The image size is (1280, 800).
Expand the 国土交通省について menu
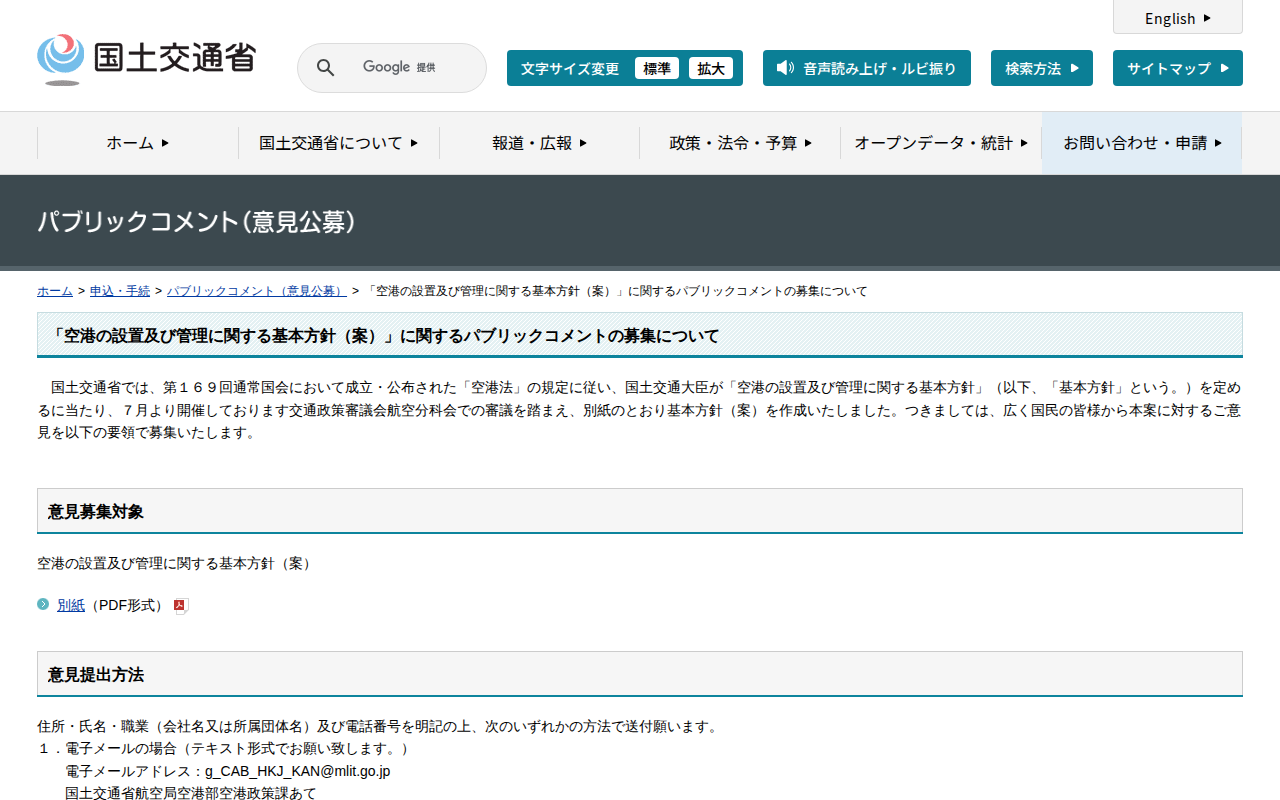tap(338, 143)
